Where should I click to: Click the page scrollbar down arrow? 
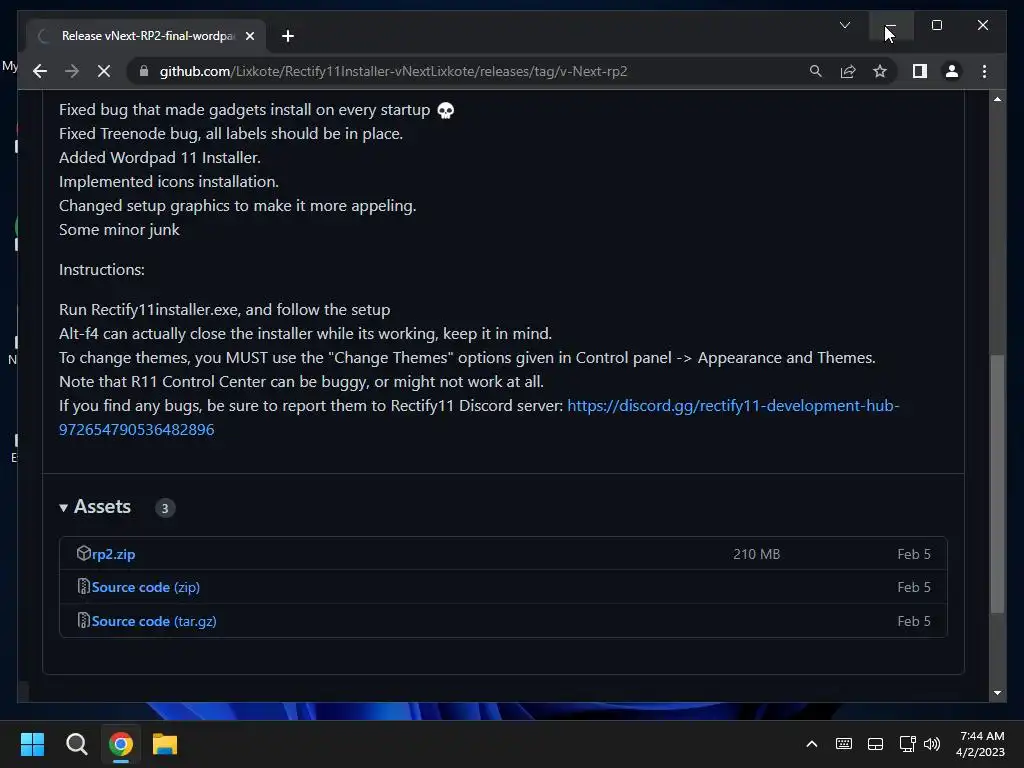[997, 693]
